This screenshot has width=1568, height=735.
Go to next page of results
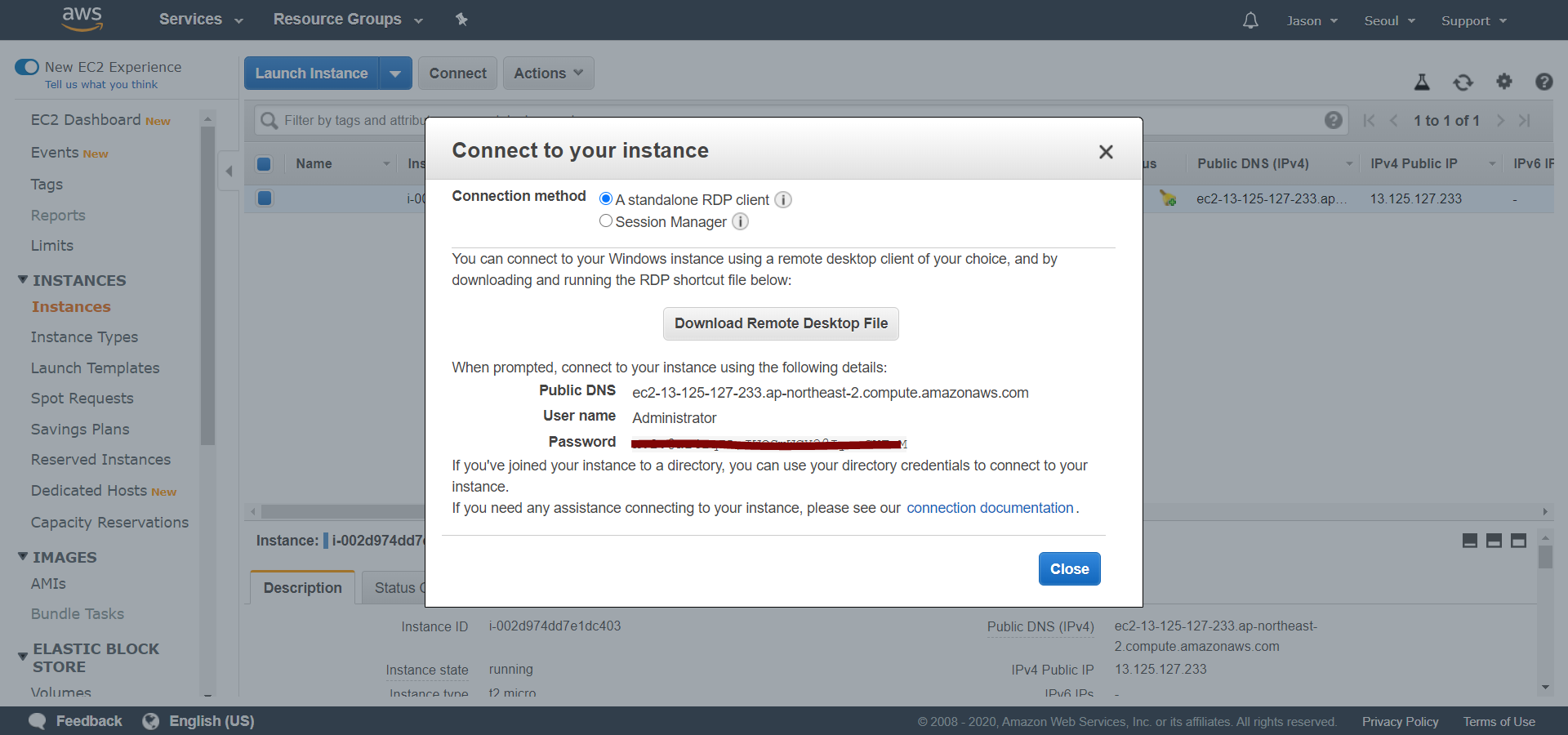click(1500, 121)
